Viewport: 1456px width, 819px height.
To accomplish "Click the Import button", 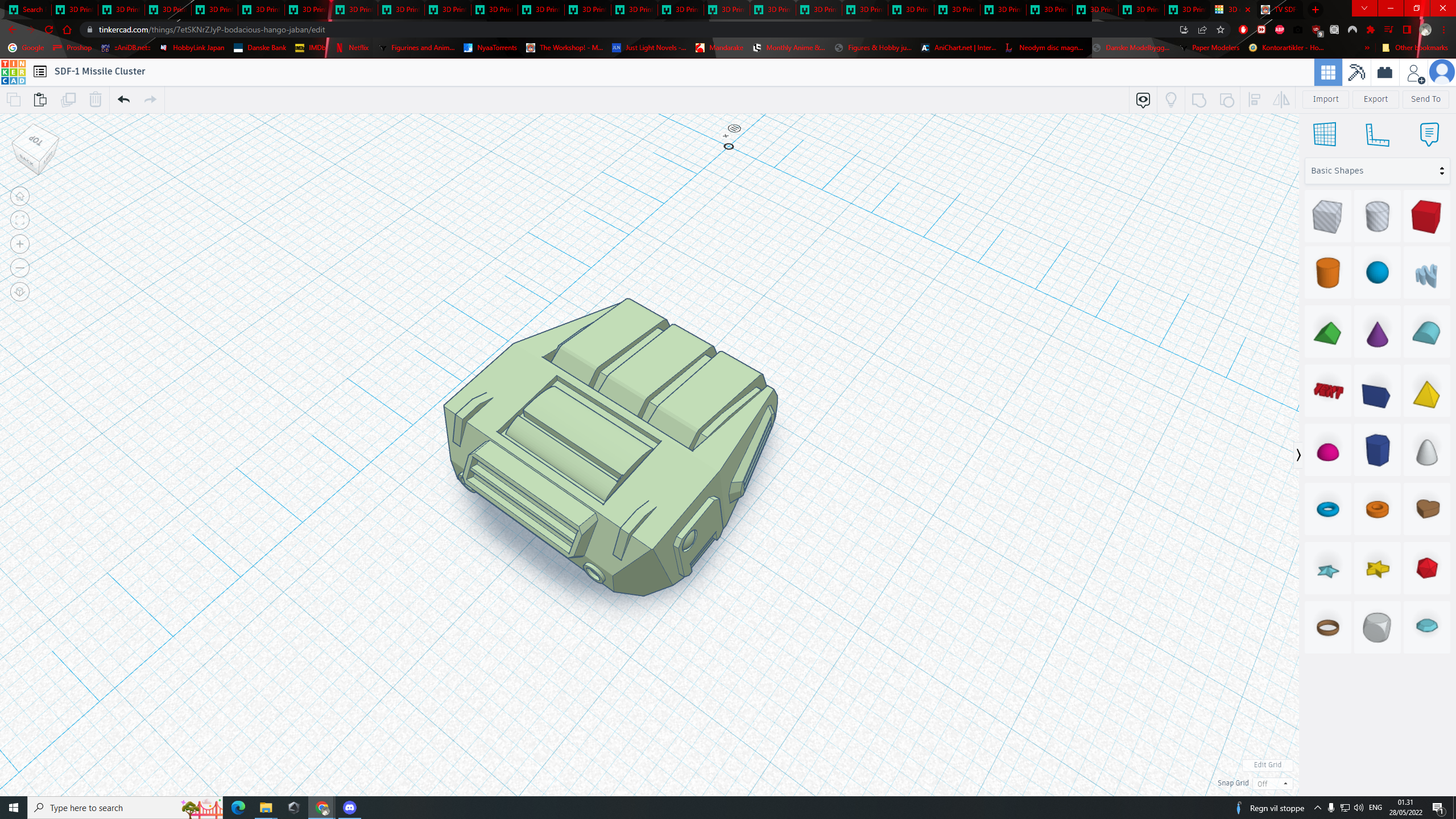I will [x=1326, y=99].
